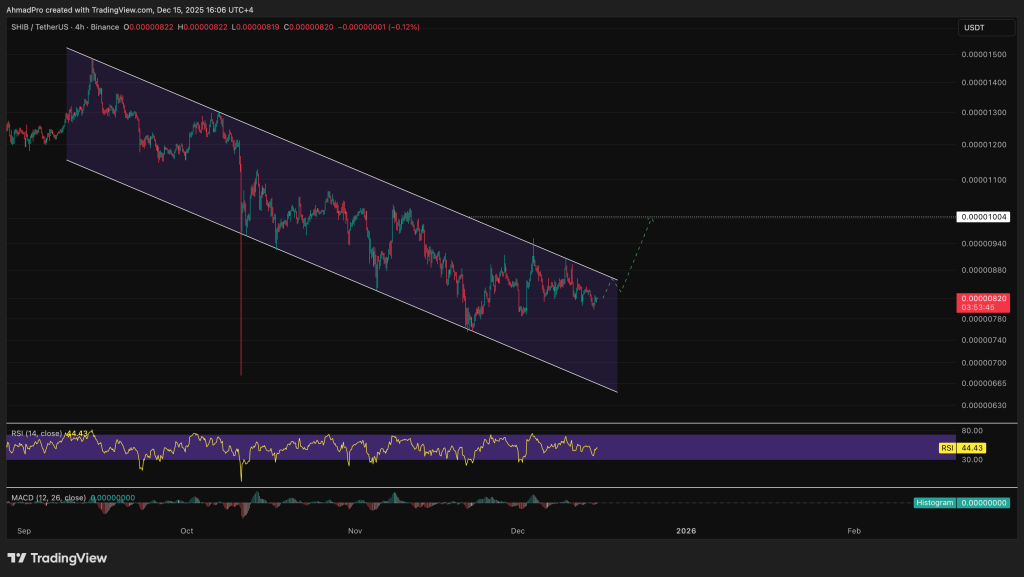The height and width of the screenshot is (577, 1024).
Task: Open the MACD (12, 26, close) indicator legend
Action: click(x=47, y=497)
